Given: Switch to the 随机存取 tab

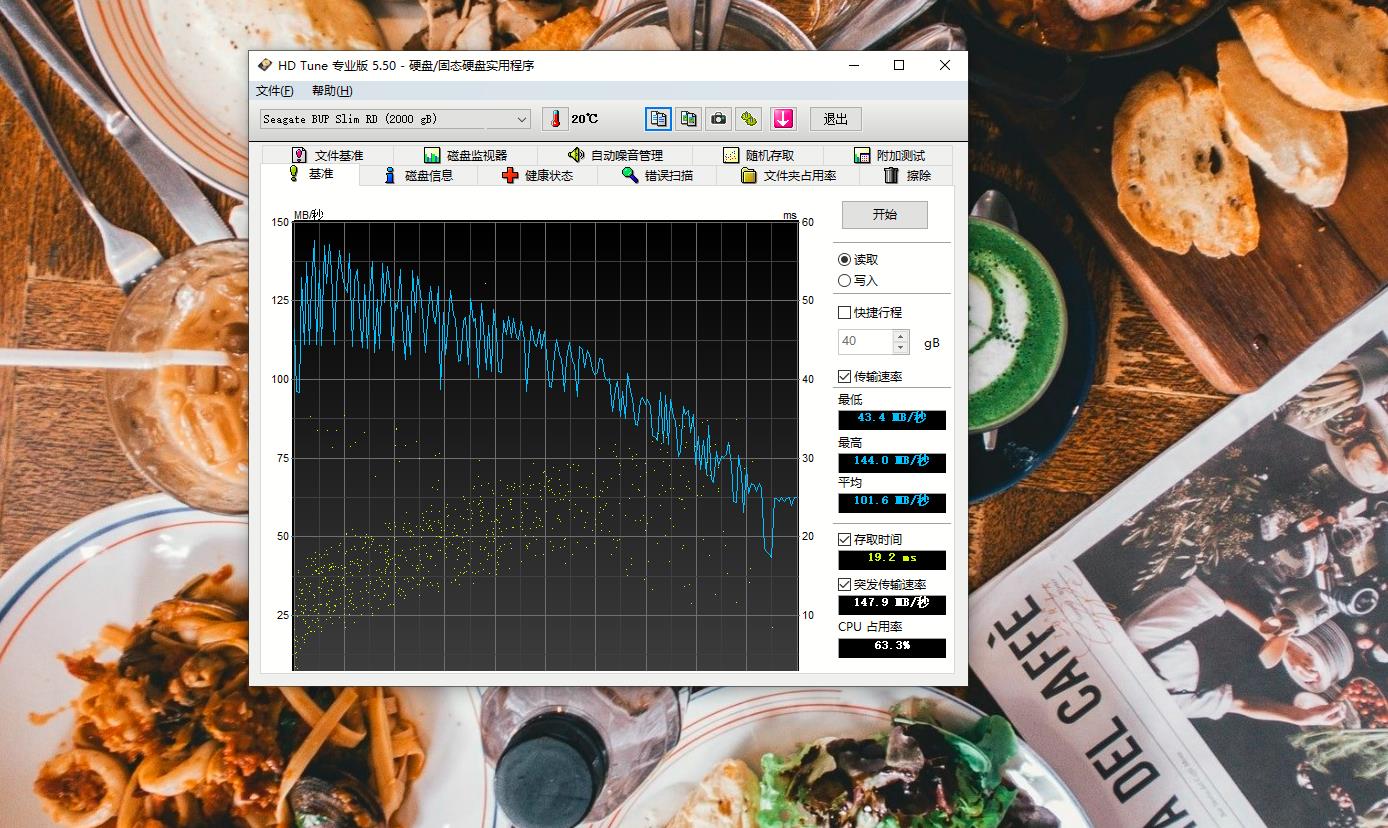Looking at the screenshot, I should tap(761, 155).
